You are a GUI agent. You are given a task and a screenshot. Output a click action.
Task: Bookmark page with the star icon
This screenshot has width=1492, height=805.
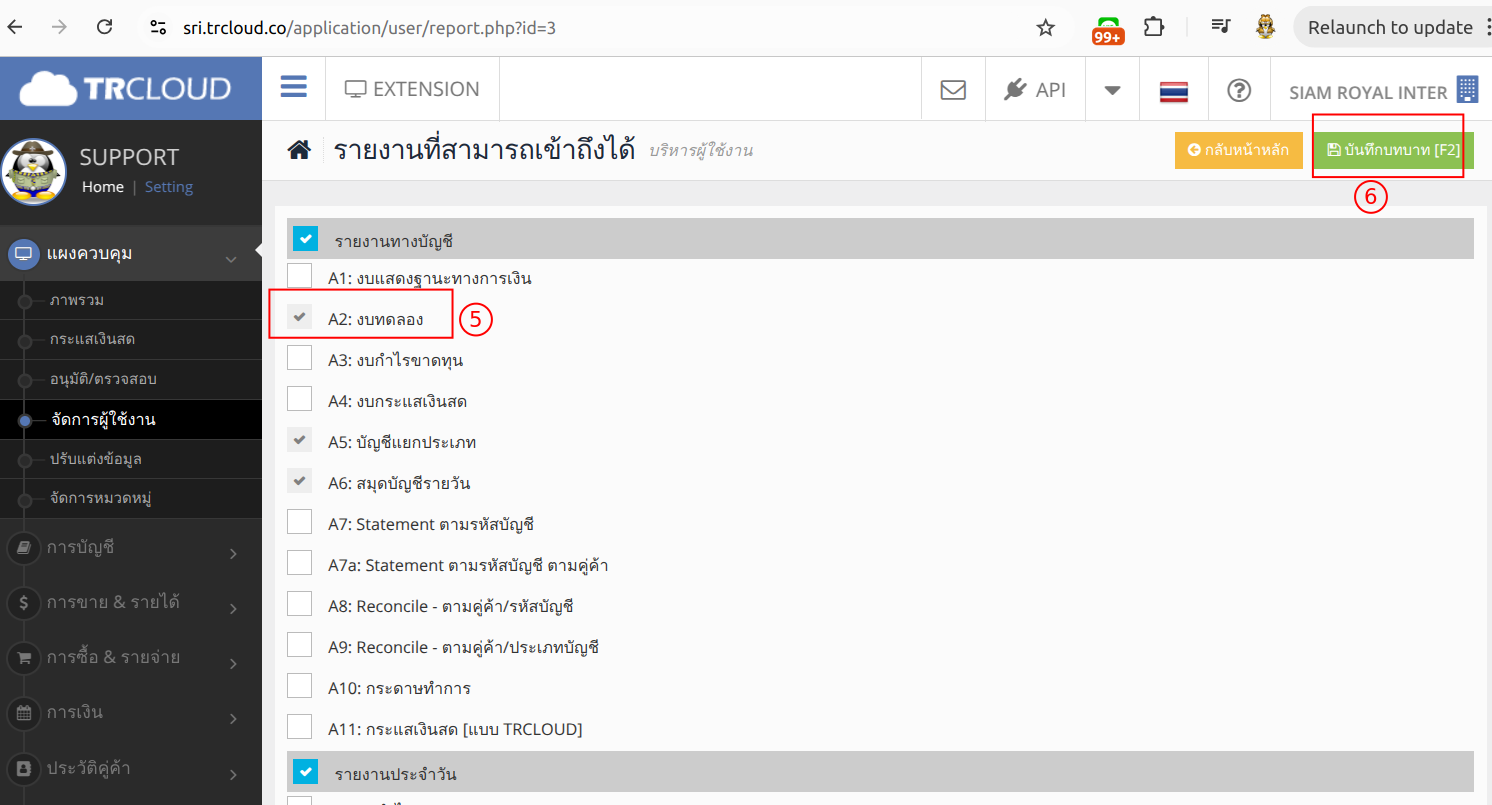click(x=1046, y=28)
